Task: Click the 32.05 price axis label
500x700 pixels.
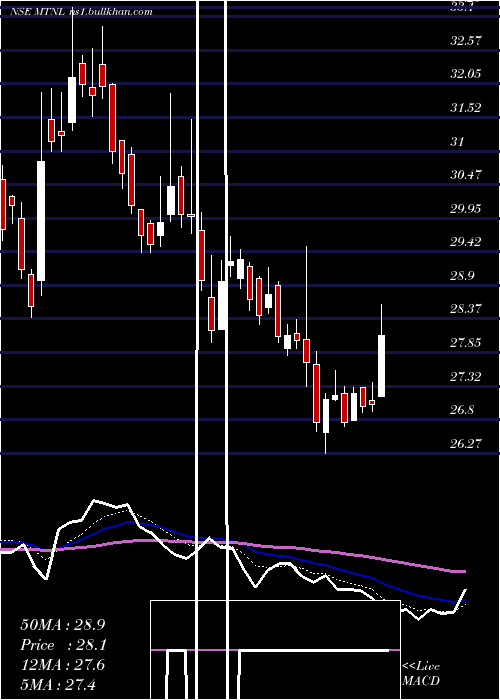Action: [466, 74]
